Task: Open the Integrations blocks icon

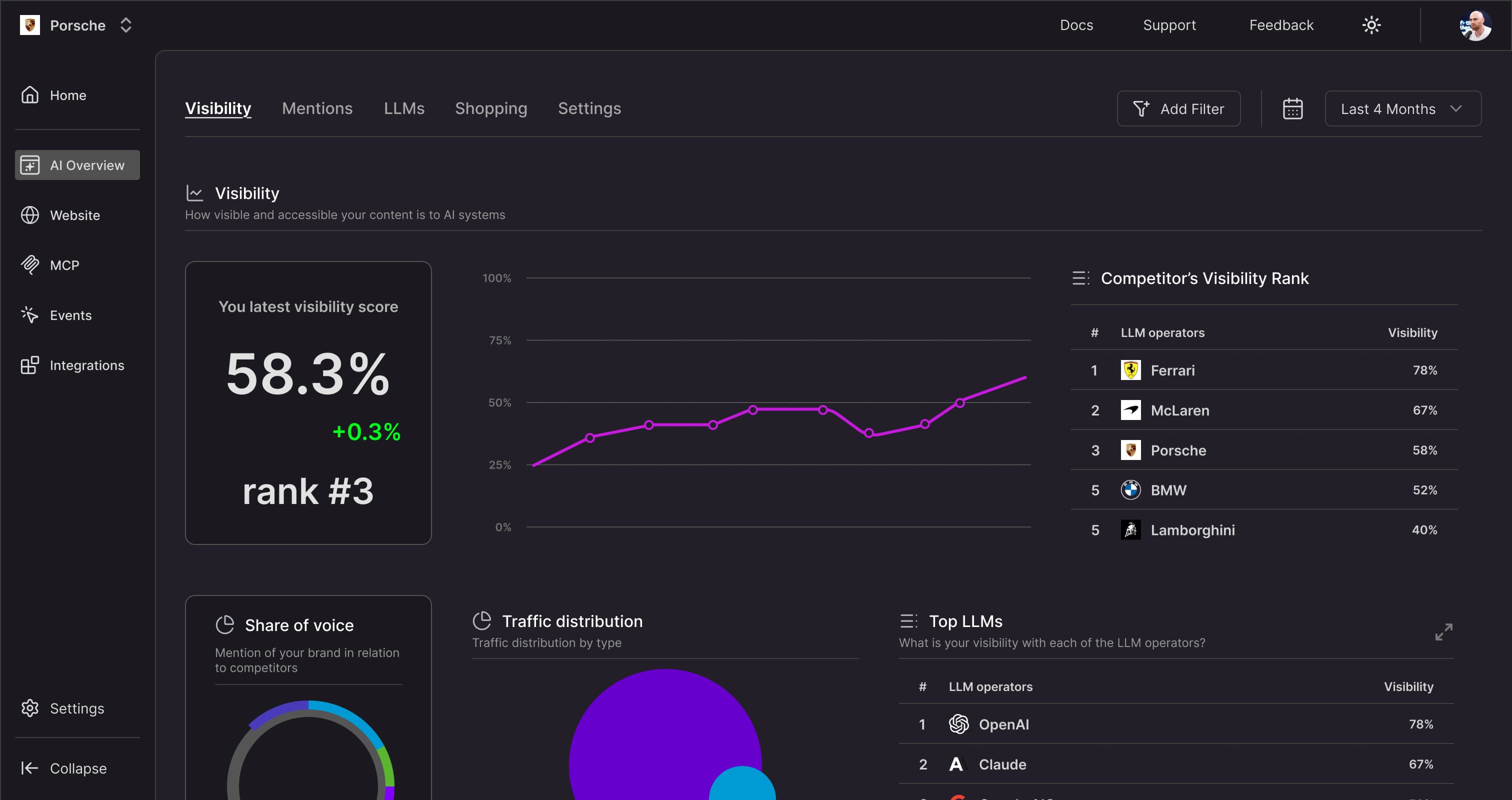Action: click(29, 365)
